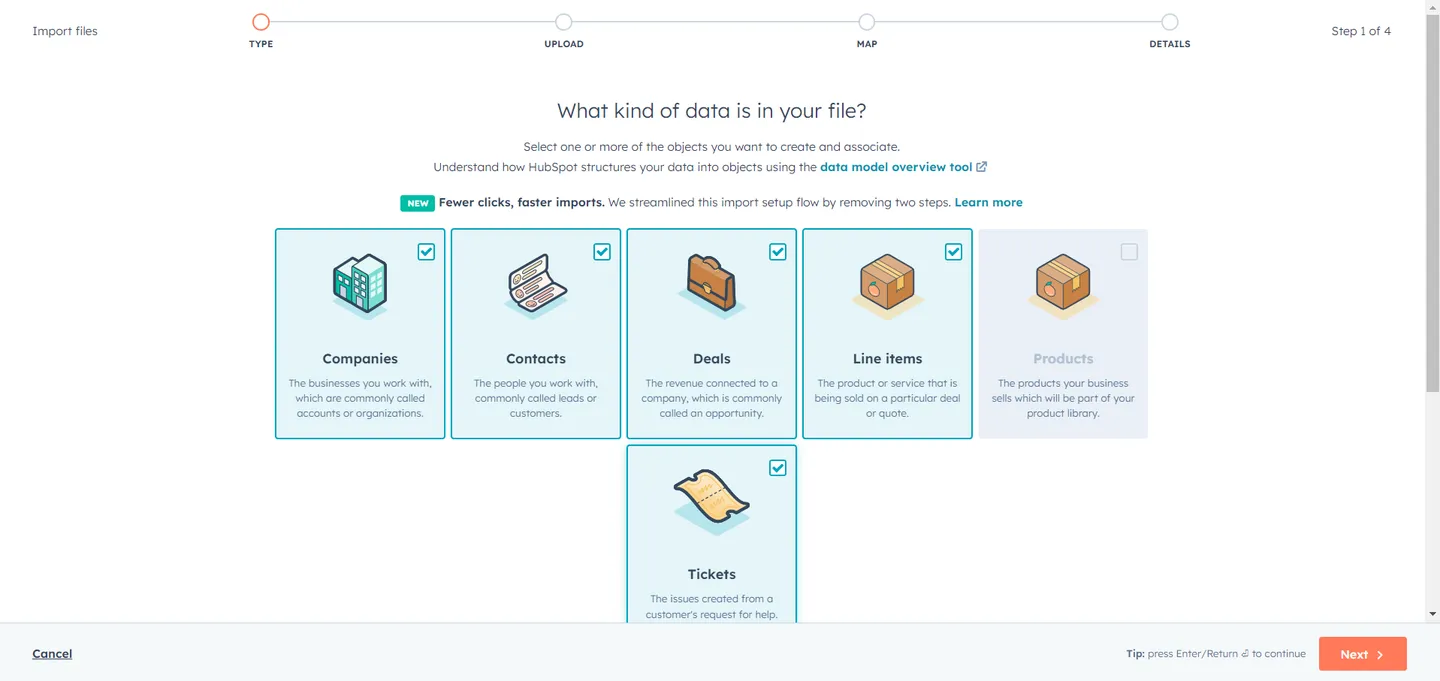The height and width of the screenshot is (681, 1440).
Task: Click the scrollbar down arrow
Action: [1433, 613]
